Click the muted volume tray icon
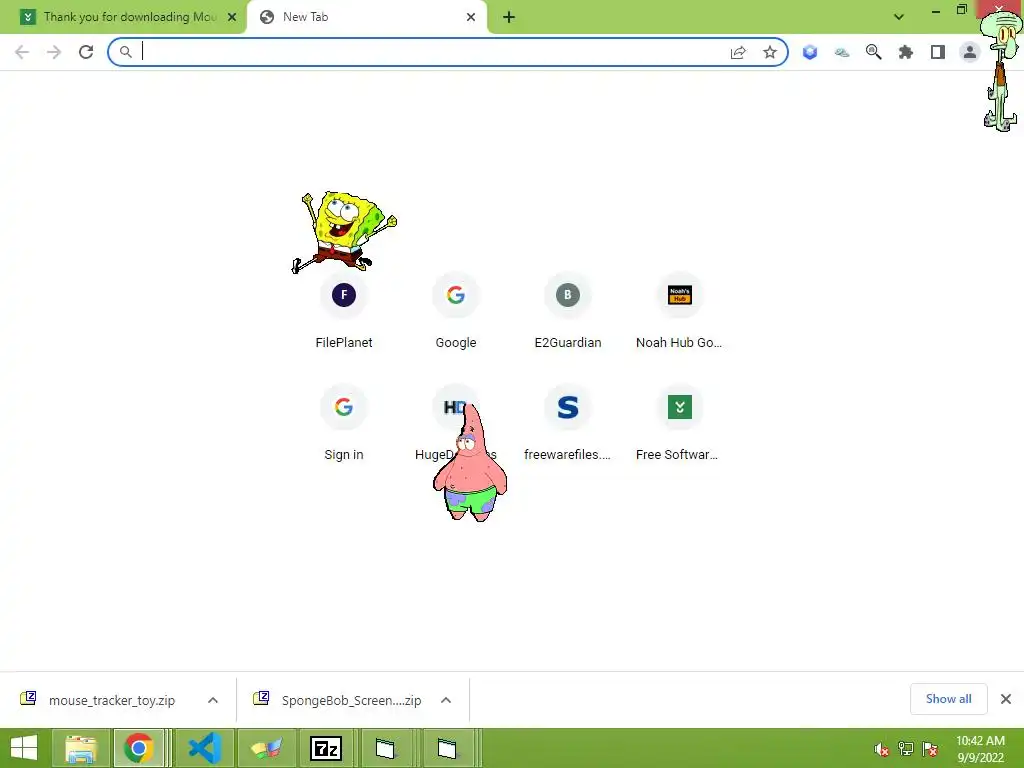Screen dimensions: 1024x768 click(881, 749)
